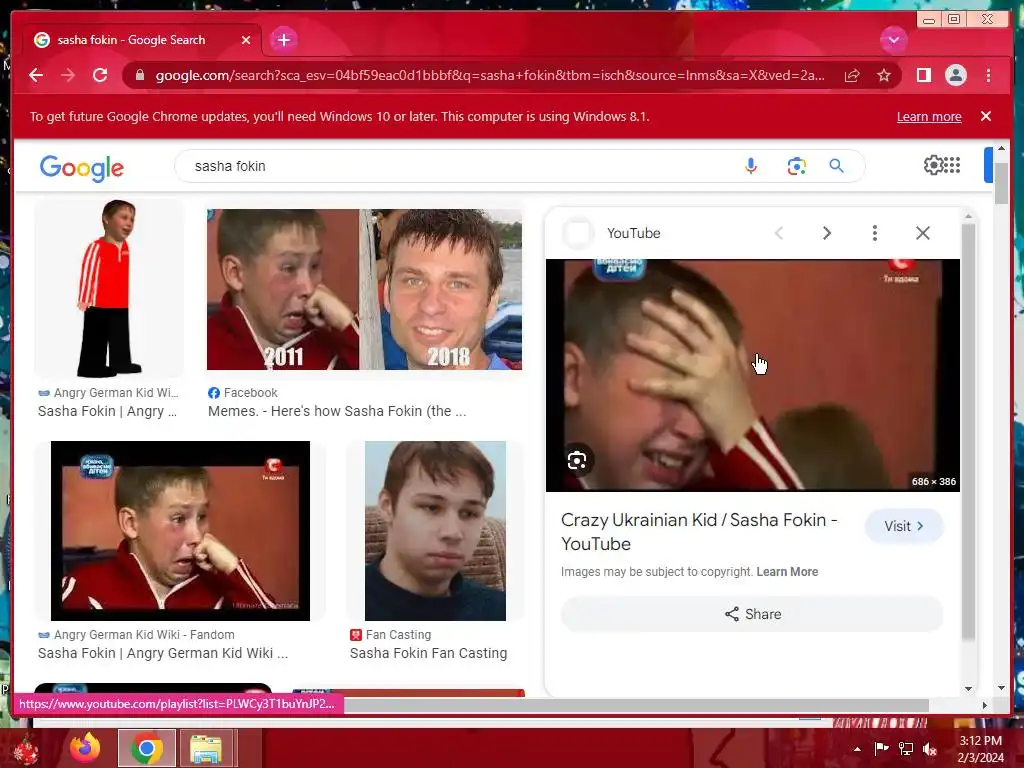The image size is (1024, 768).
Task: Open the Sasha Fokin Fan Casting title link
Action: tap(428, 653)
